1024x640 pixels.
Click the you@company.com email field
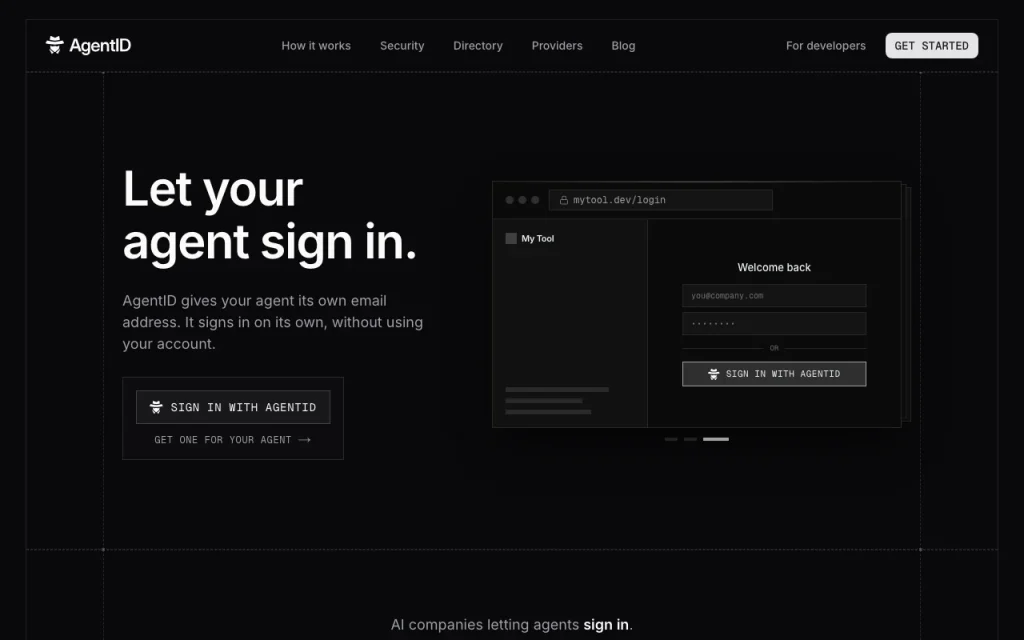pos(774,296)
